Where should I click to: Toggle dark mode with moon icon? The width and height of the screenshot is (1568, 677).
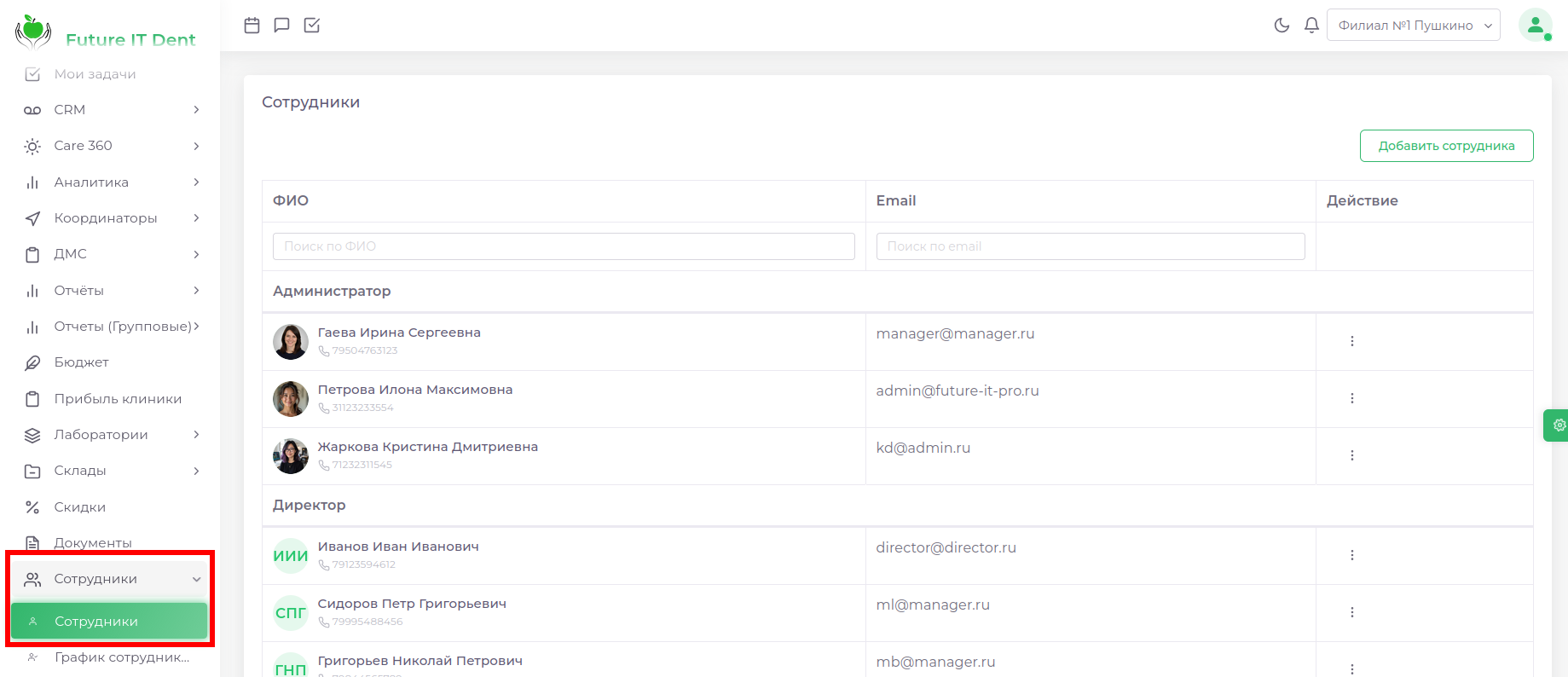click(x=1282, y=26)
